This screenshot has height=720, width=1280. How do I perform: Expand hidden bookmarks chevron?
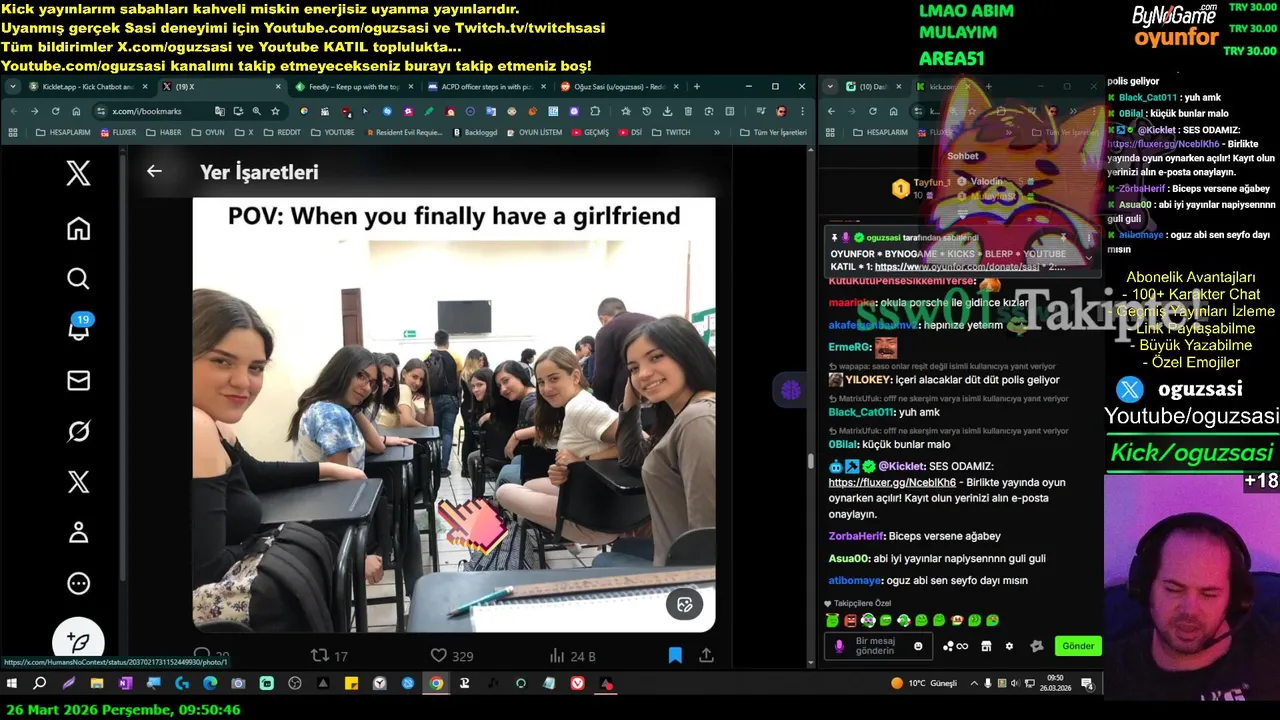pos(717,132)
